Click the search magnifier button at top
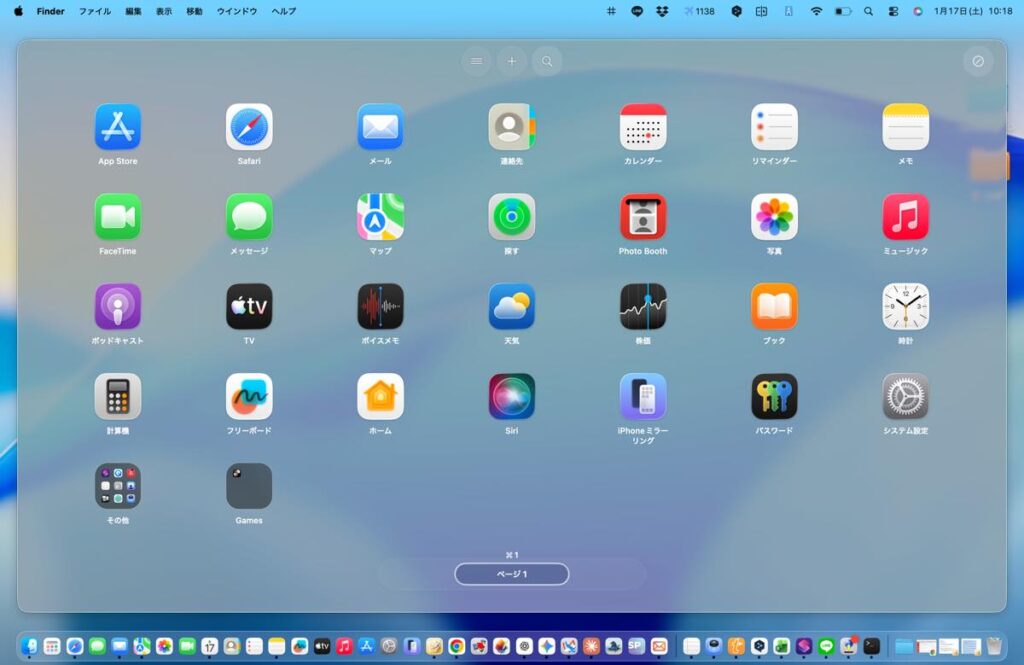 pyautogui.click(x=547, y=61)
